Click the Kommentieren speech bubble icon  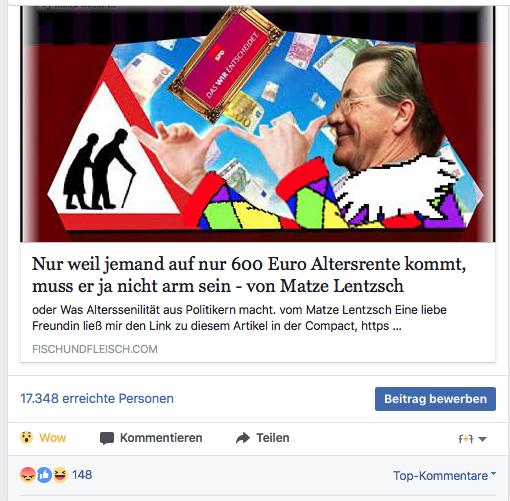pyautogui.click(x=107, y=438)
